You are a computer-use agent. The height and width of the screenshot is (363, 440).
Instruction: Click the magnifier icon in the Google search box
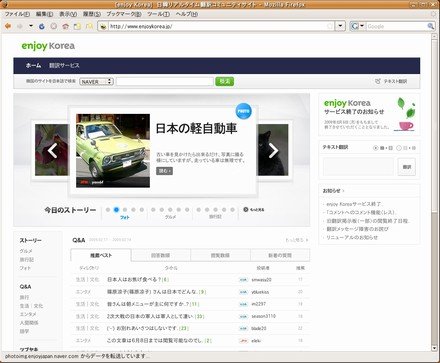coord(430,26)
